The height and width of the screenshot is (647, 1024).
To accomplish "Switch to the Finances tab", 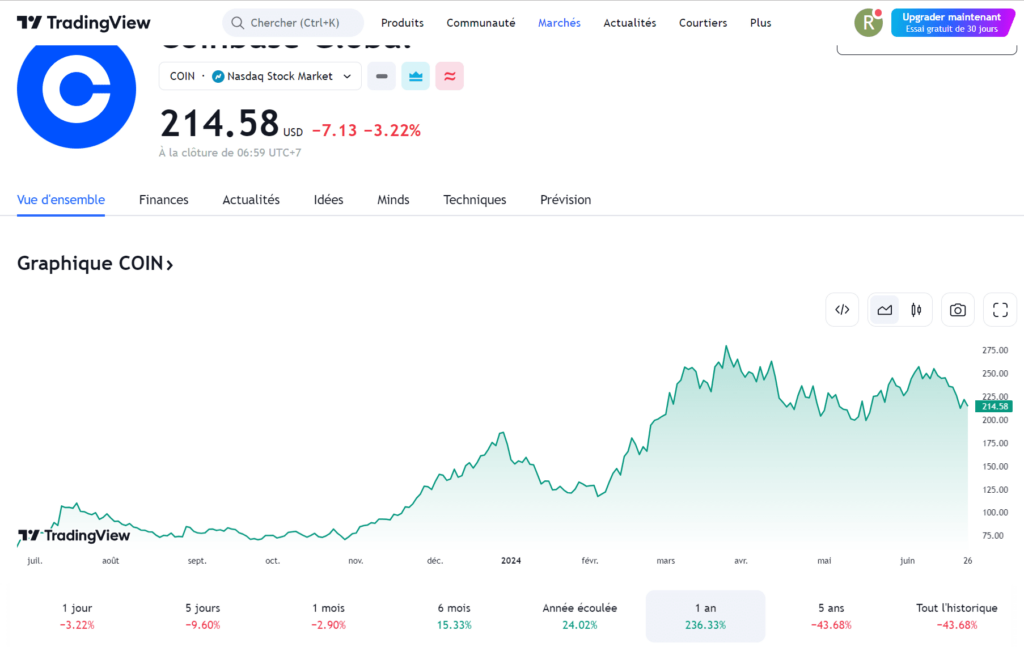I will coord(163,199).
